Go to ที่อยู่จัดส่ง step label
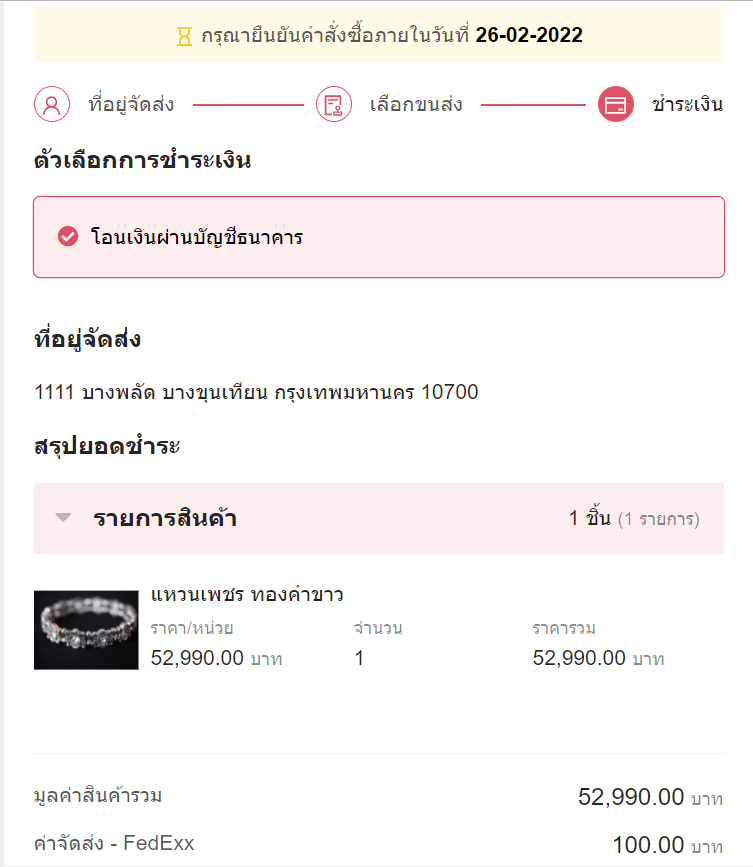753x867 pixels. 131,104
